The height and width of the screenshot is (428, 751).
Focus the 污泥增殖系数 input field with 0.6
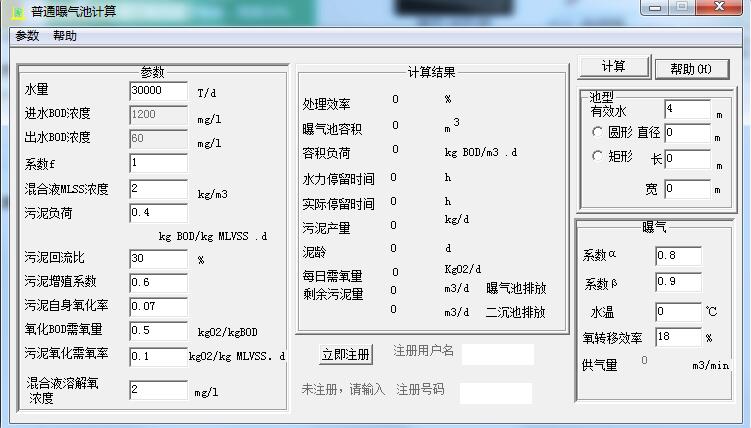[159, 282]
